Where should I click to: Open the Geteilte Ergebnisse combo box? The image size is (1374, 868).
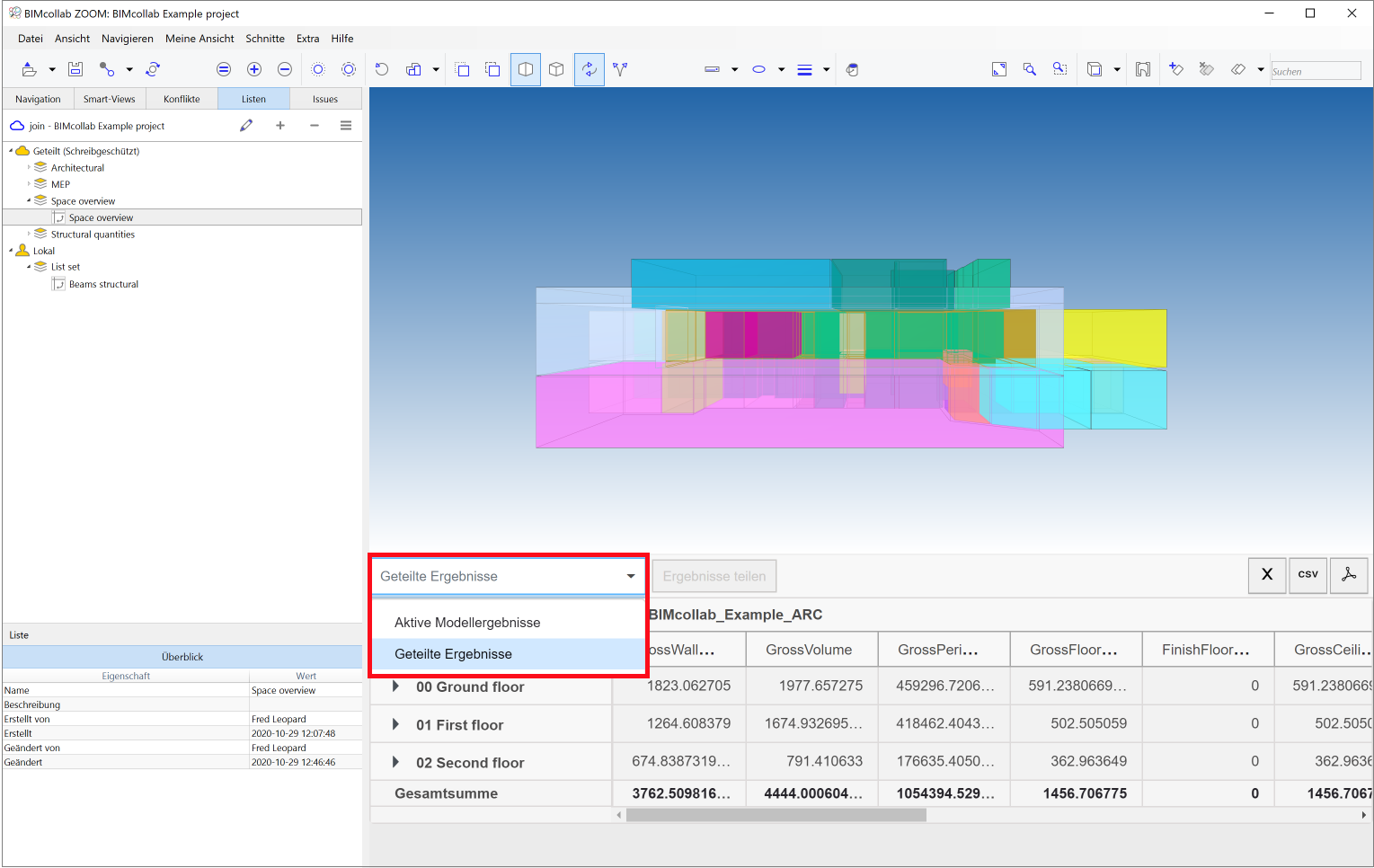508,576
